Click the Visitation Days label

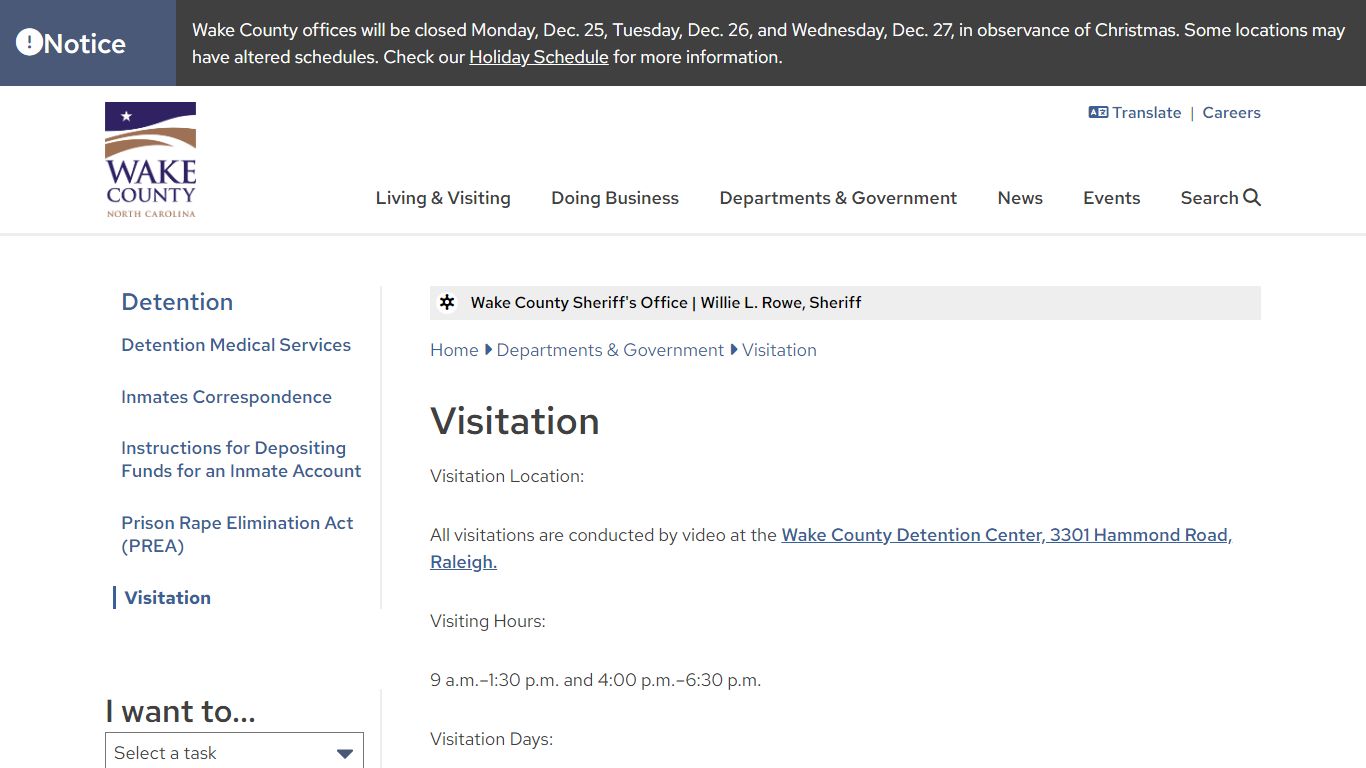[x=491, y=739]
